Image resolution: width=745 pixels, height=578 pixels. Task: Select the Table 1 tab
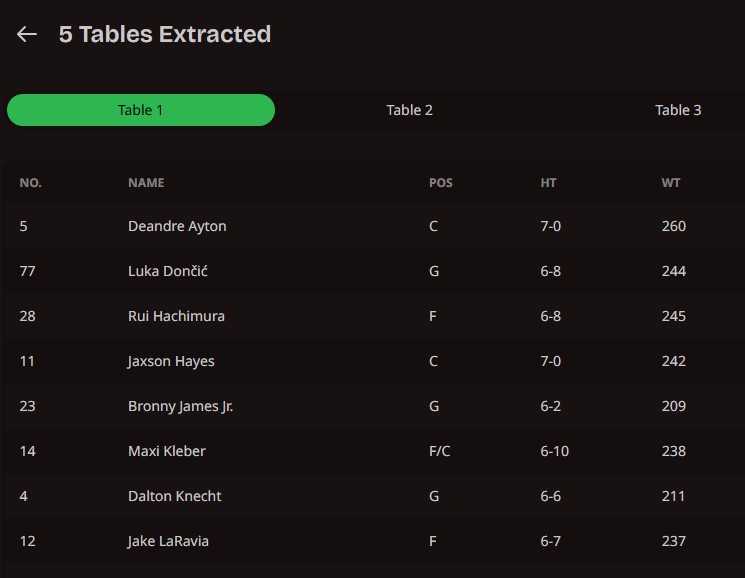click(141, 110)
